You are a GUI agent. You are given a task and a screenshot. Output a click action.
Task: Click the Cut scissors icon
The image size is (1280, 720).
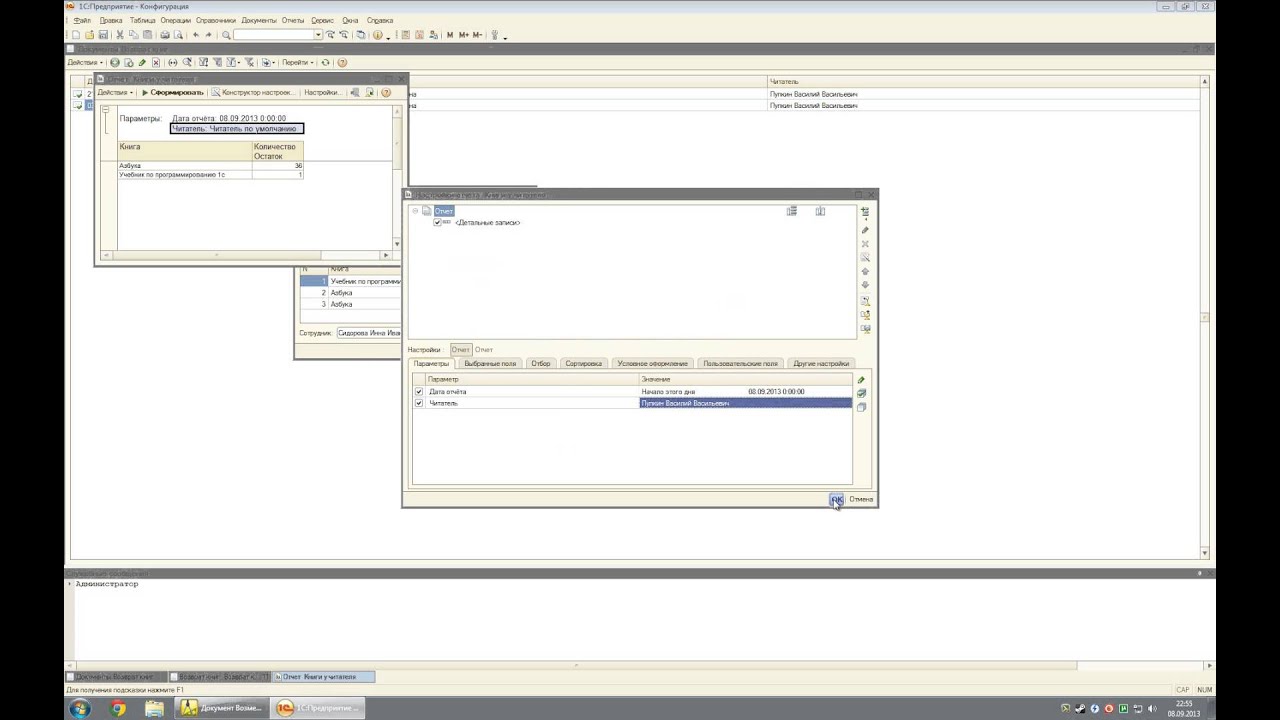pos(120,35)
